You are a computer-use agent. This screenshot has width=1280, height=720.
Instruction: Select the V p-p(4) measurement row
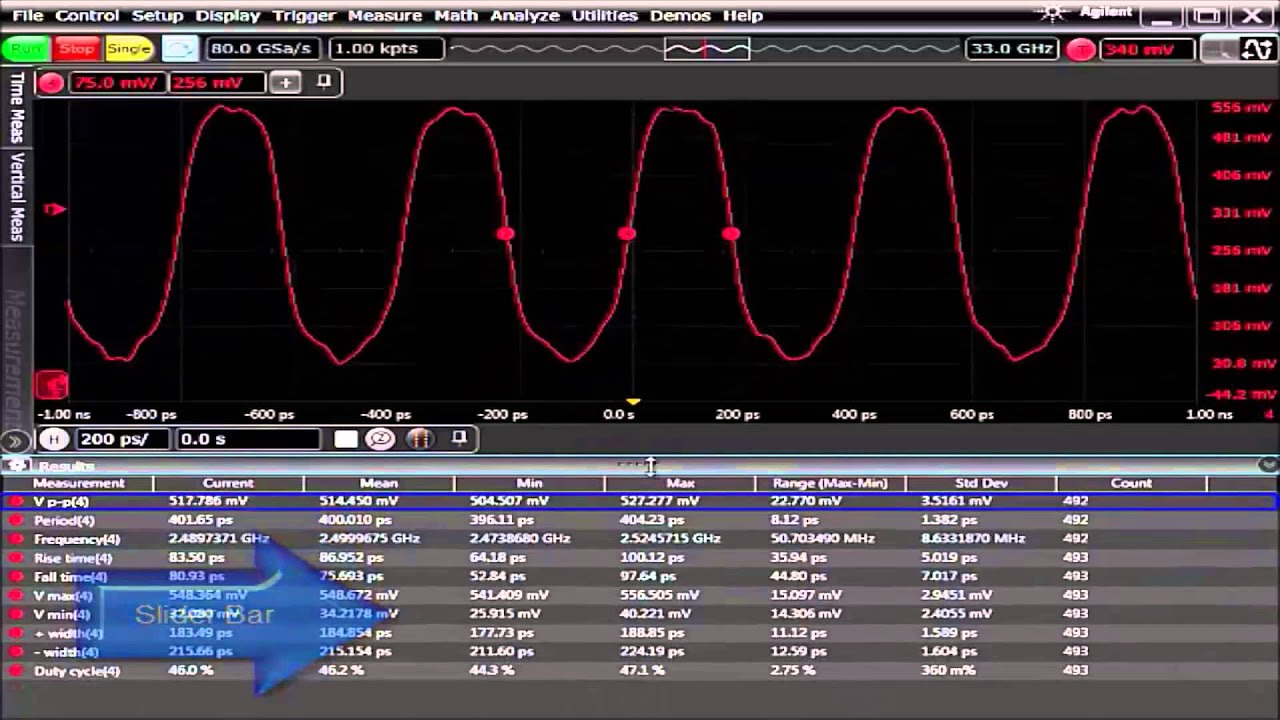(640, 501)
